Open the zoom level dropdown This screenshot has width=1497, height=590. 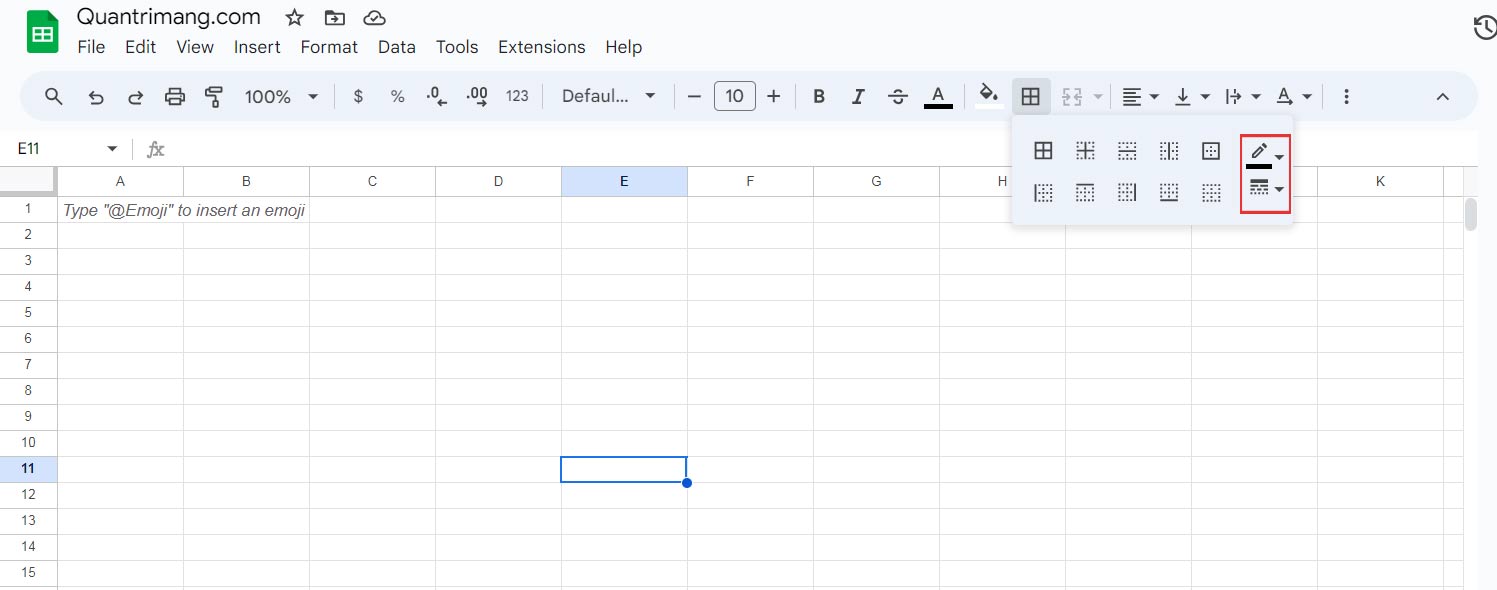coord(281,97)
